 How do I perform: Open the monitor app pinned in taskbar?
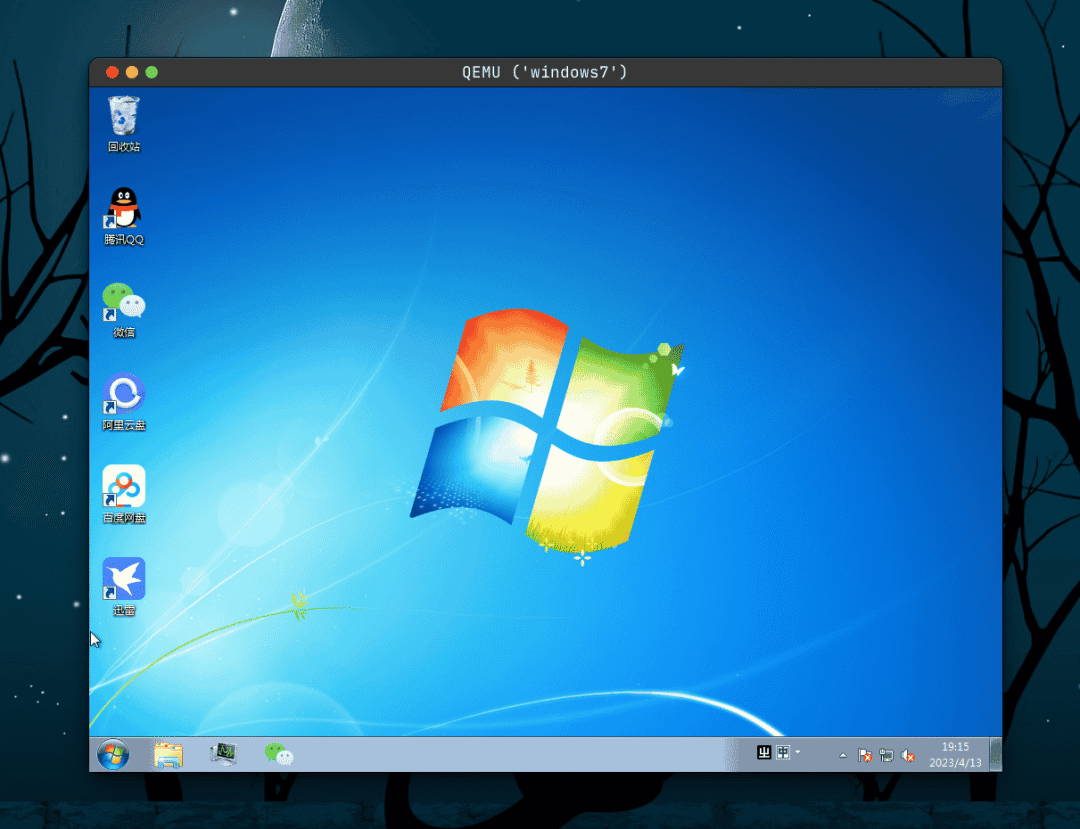[223, 754]
